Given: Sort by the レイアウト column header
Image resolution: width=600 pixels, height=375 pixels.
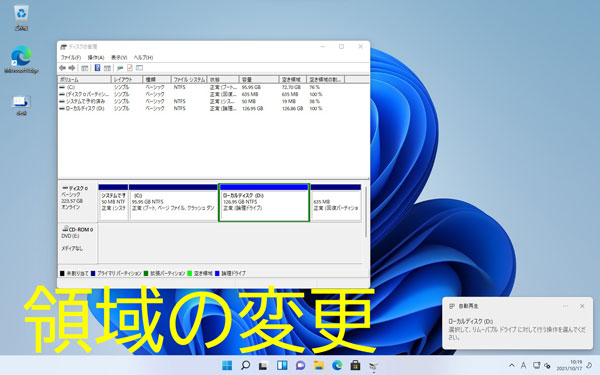Looking at the screenshot, I should [x=127, y=80].
